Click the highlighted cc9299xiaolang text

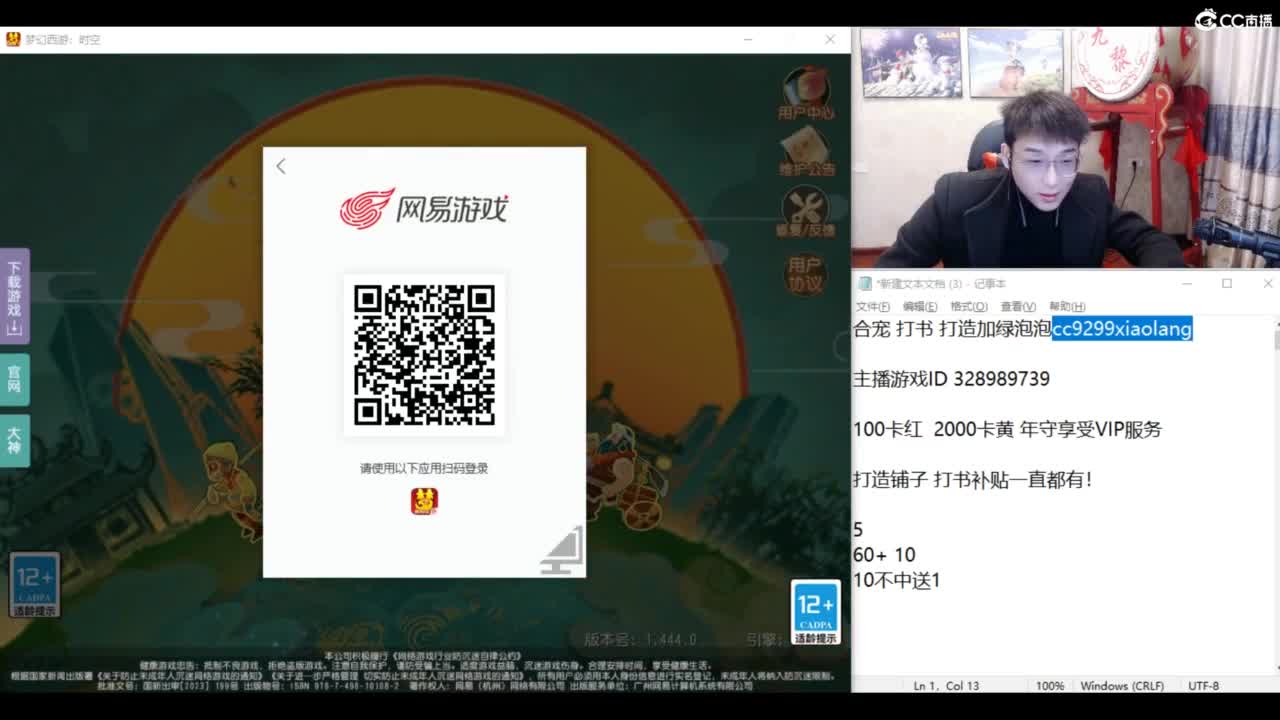(x=1122, y=329)
